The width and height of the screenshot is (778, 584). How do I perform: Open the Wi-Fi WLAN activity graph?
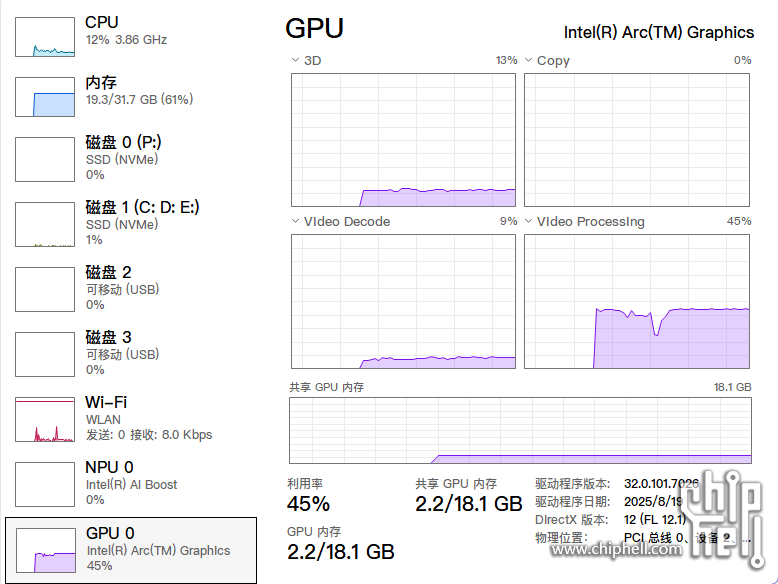pos(45,419)
